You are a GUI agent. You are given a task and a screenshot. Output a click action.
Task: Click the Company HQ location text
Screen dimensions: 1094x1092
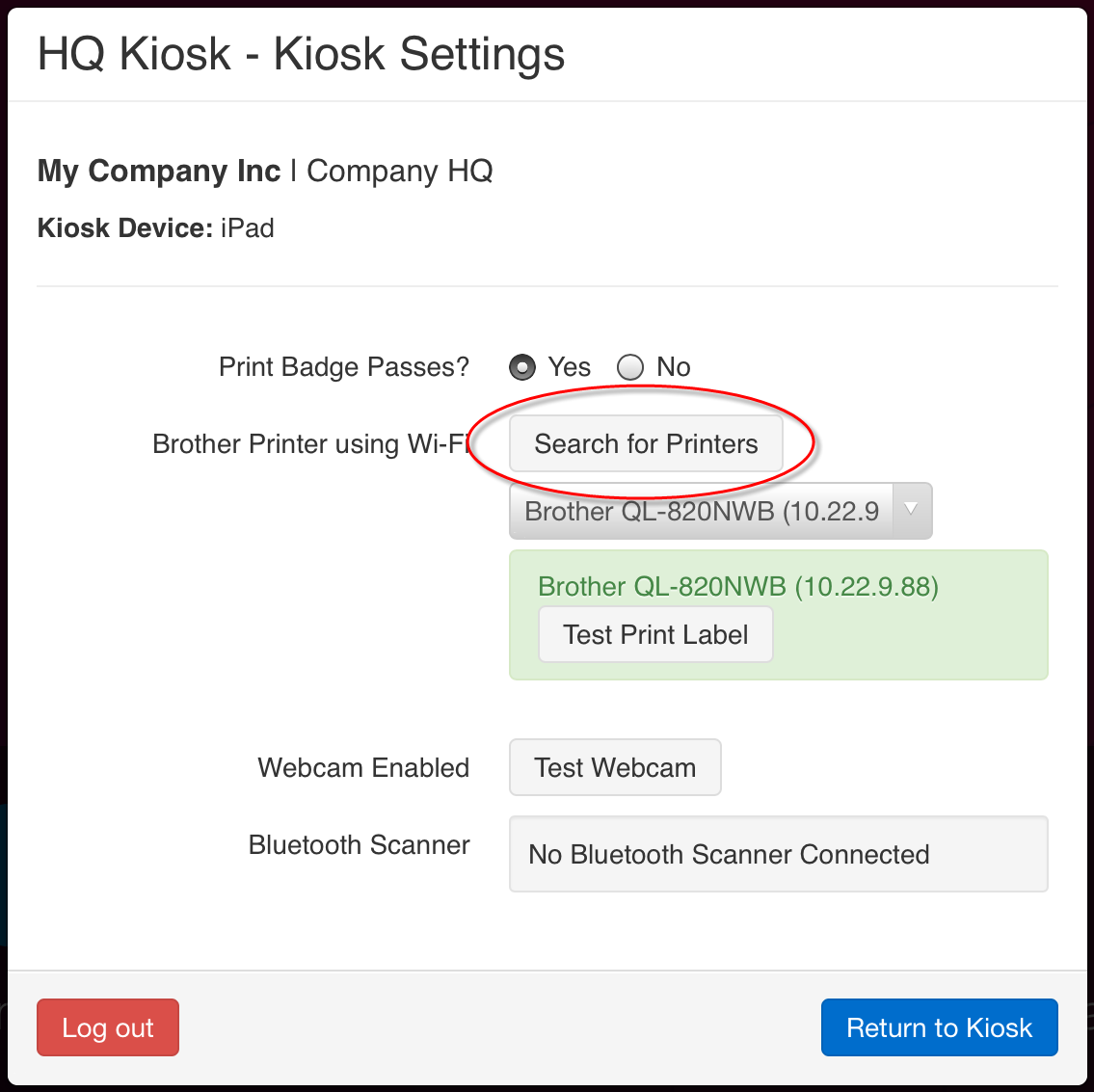point(400,171)
